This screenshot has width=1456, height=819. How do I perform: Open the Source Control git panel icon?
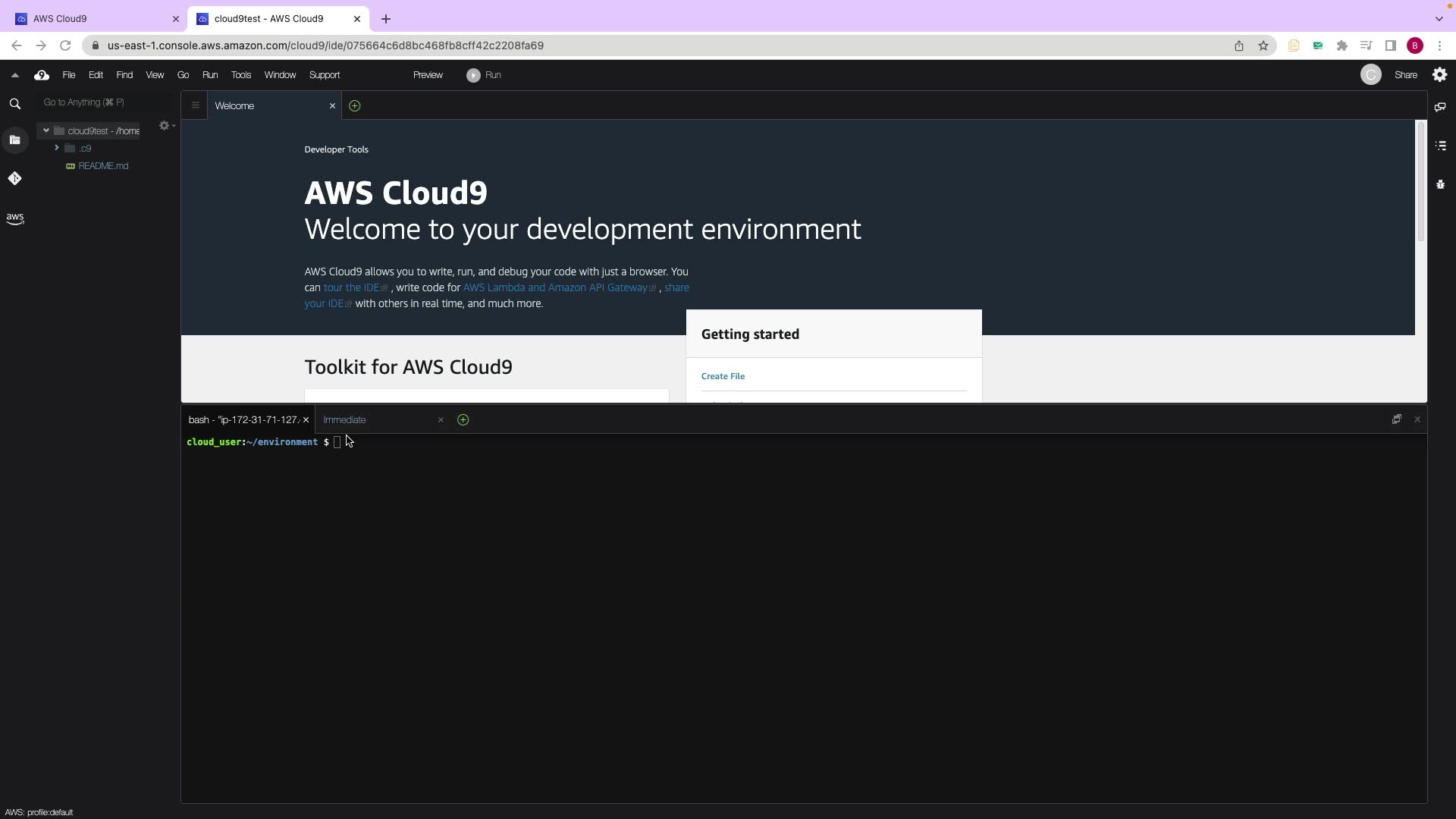[x=14, y=179]
